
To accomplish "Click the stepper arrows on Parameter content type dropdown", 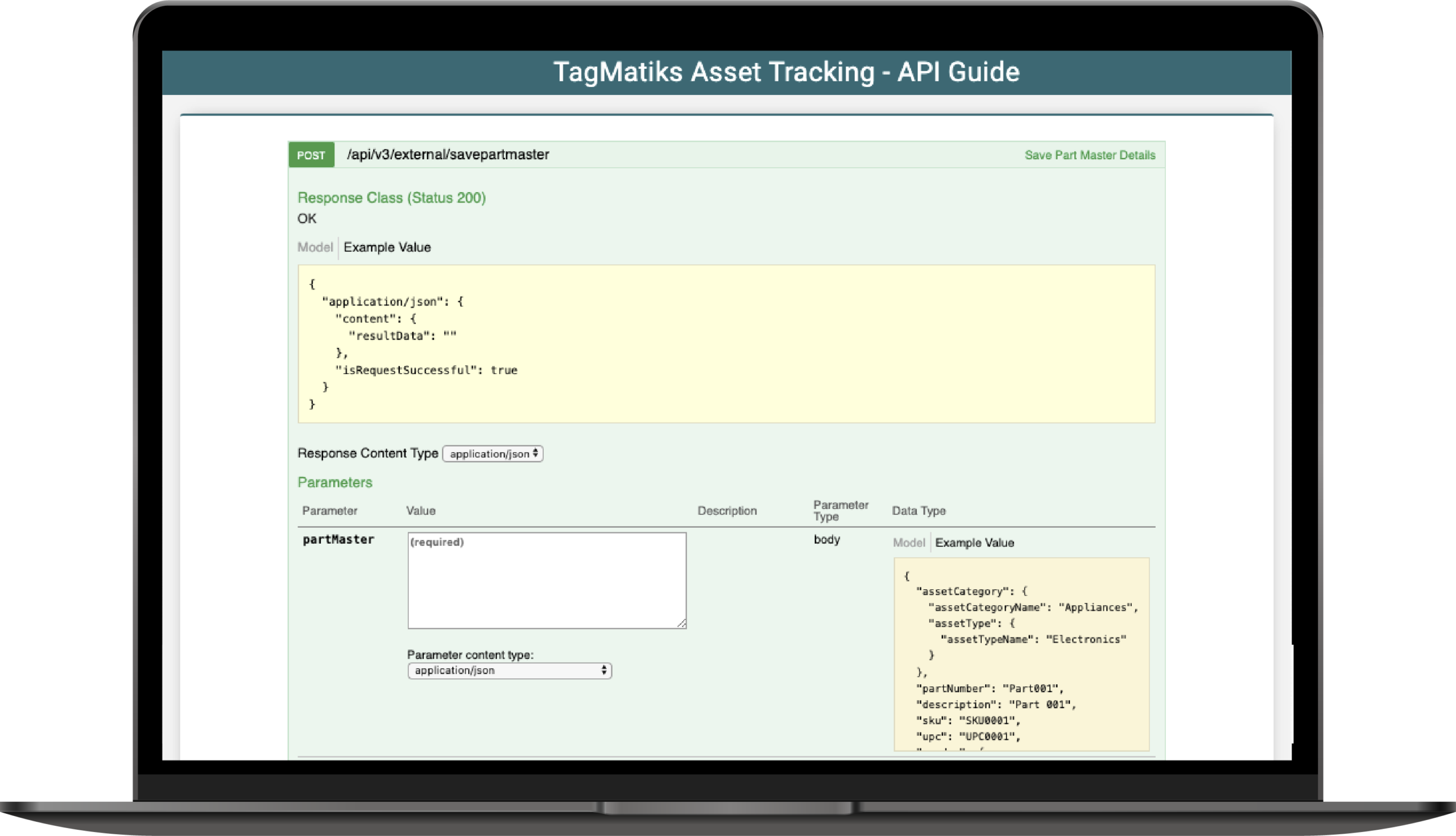I will tap(604, 670).
